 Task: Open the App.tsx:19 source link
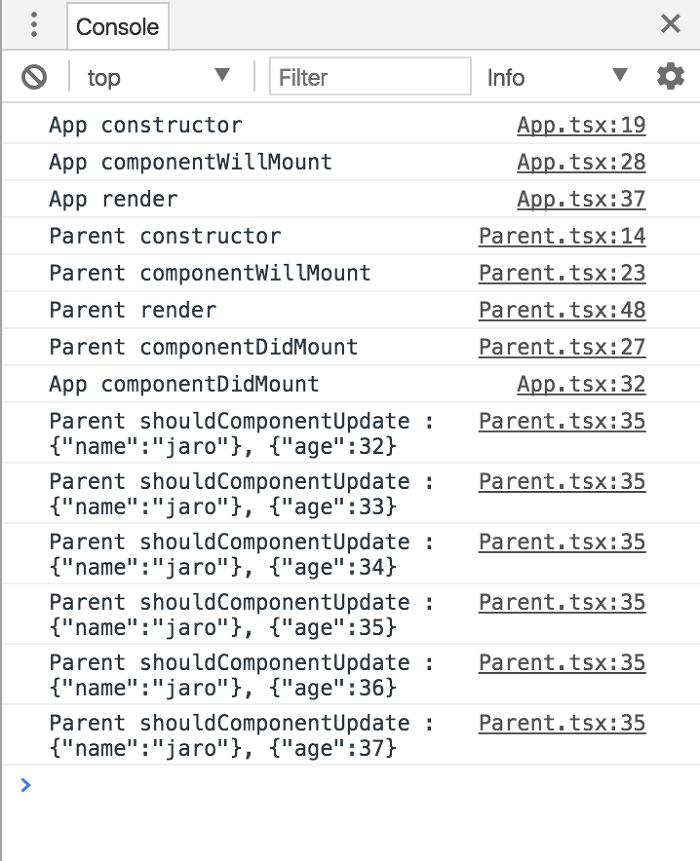click(x=581, y=125)
